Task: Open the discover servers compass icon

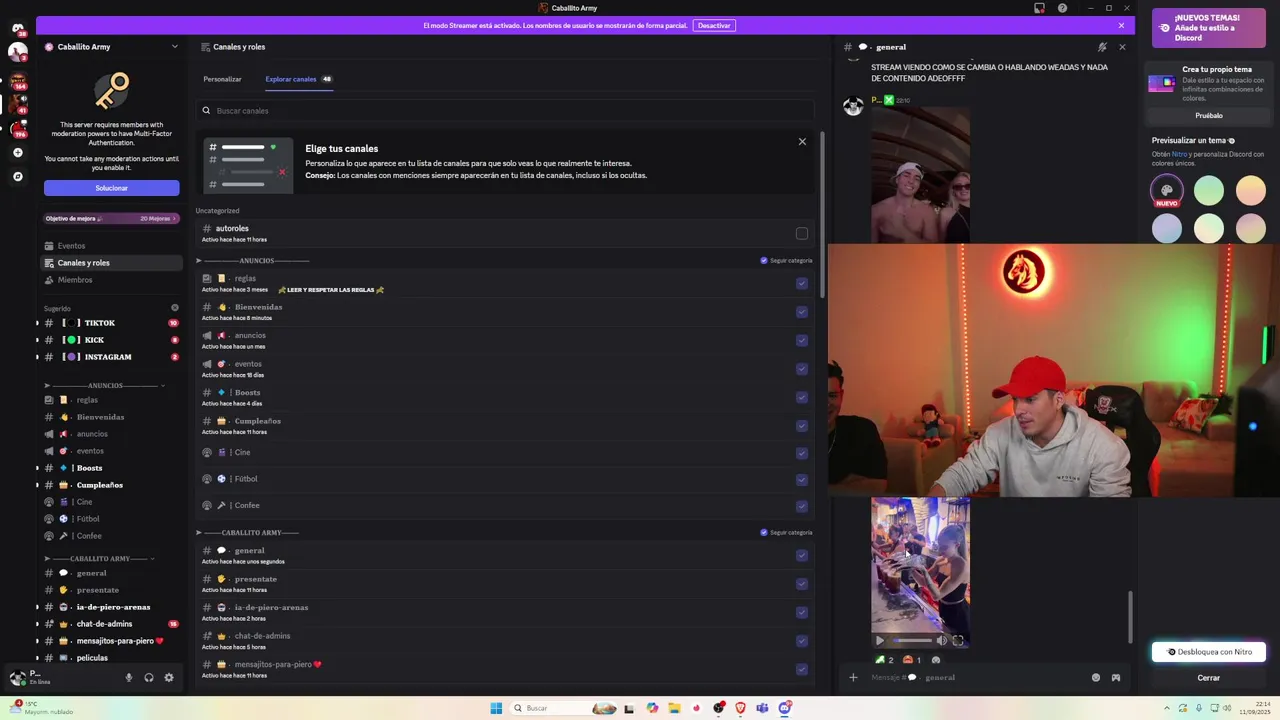Action: pyautogui.click(x=17, y=176)
